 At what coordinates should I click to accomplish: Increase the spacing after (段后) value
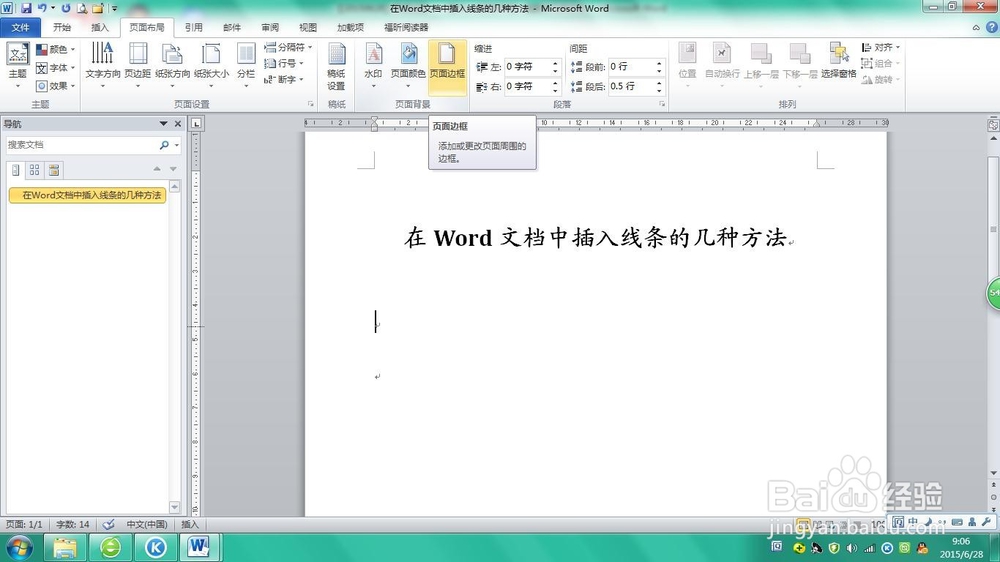[659, 83]
